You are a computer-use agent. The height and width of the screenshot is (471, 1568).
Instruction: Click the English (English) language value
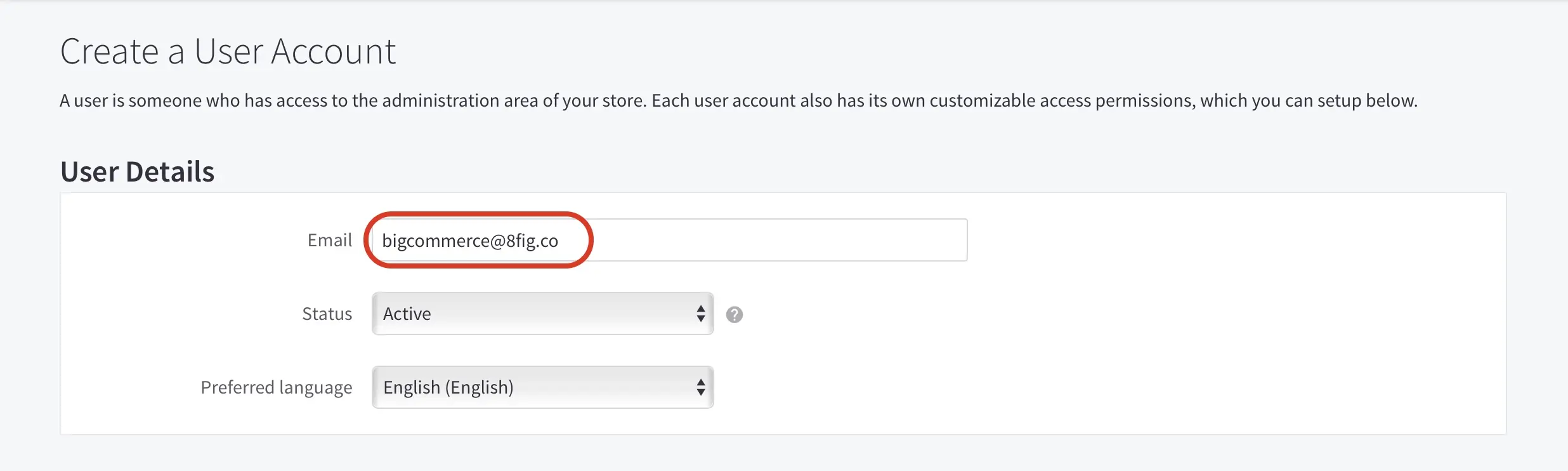(x=448, y=387)
